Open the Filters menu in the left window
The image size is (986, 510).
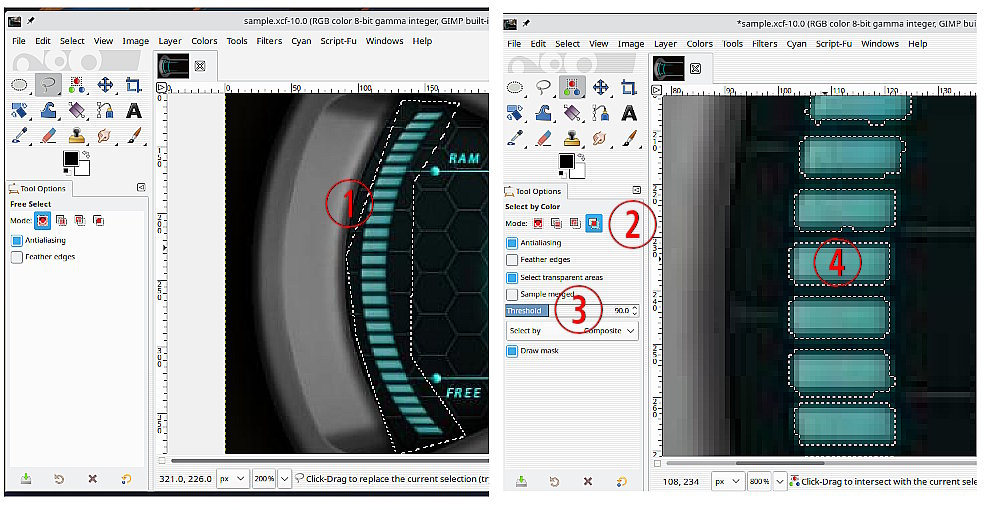click(269, 41)
